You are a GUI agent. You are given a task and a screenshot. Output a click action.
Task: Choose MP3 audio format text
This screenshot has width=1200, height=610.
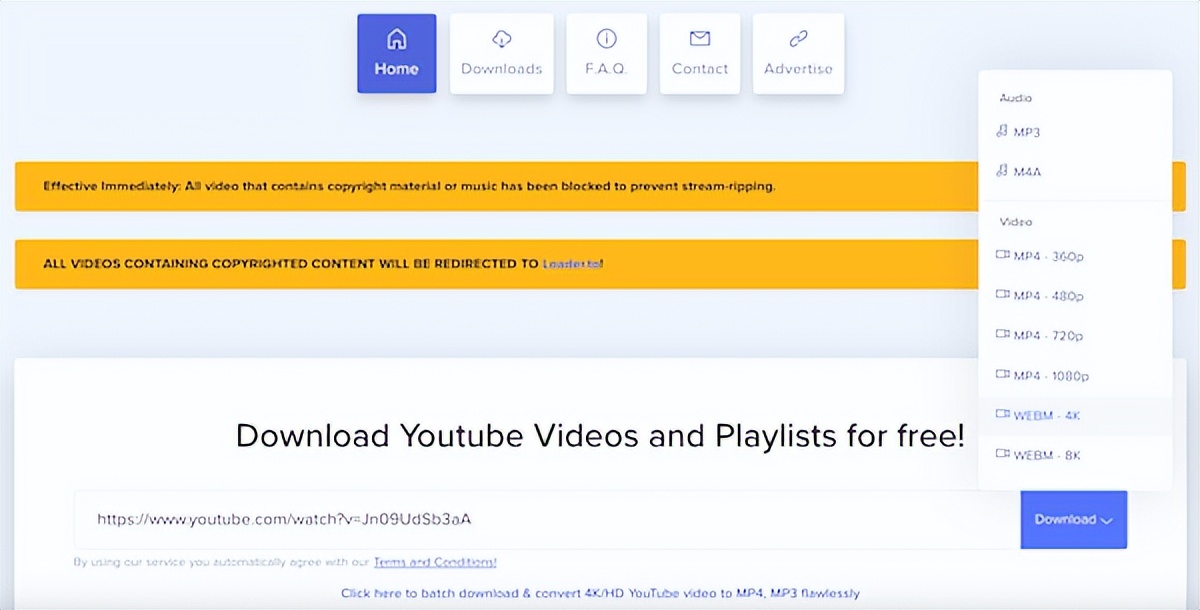(x=1027, y=132)
